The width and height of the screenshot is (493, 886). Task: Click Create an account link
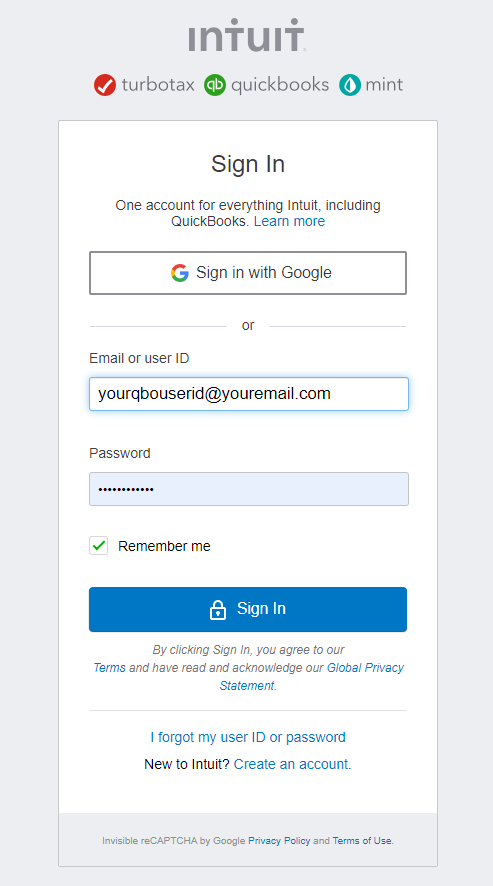291,764
